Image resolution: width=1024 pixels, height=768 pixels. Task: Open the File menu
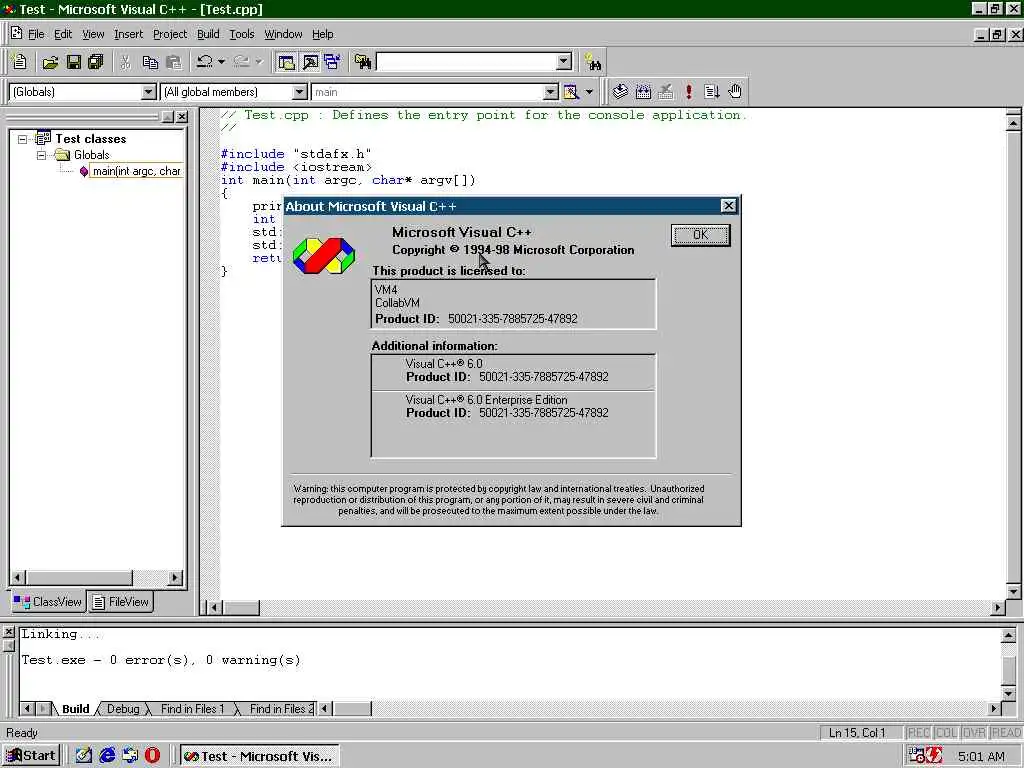click(x=36, y=34)
